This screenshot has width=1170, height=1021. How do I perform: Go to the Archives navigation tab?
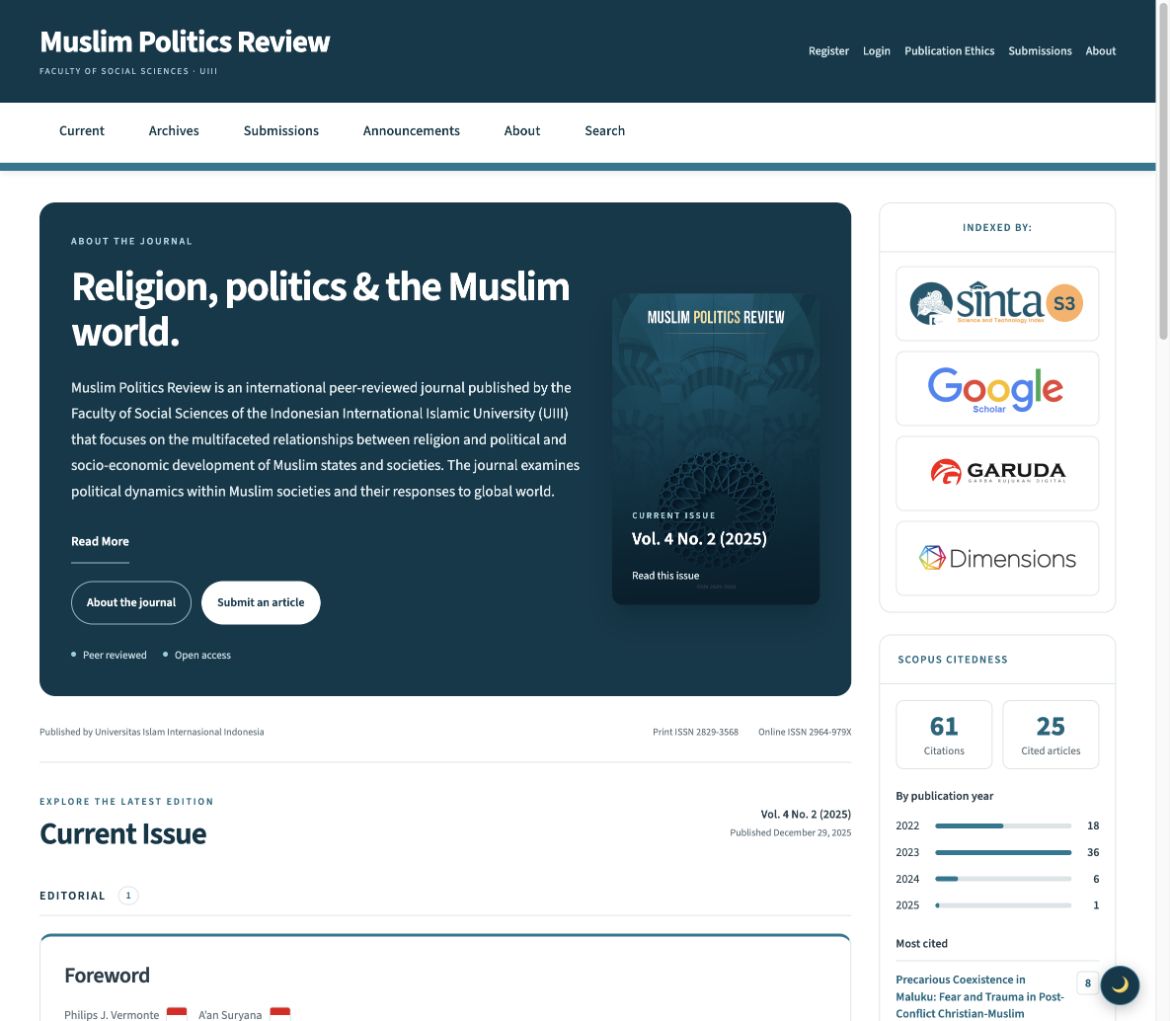(174, 131)
